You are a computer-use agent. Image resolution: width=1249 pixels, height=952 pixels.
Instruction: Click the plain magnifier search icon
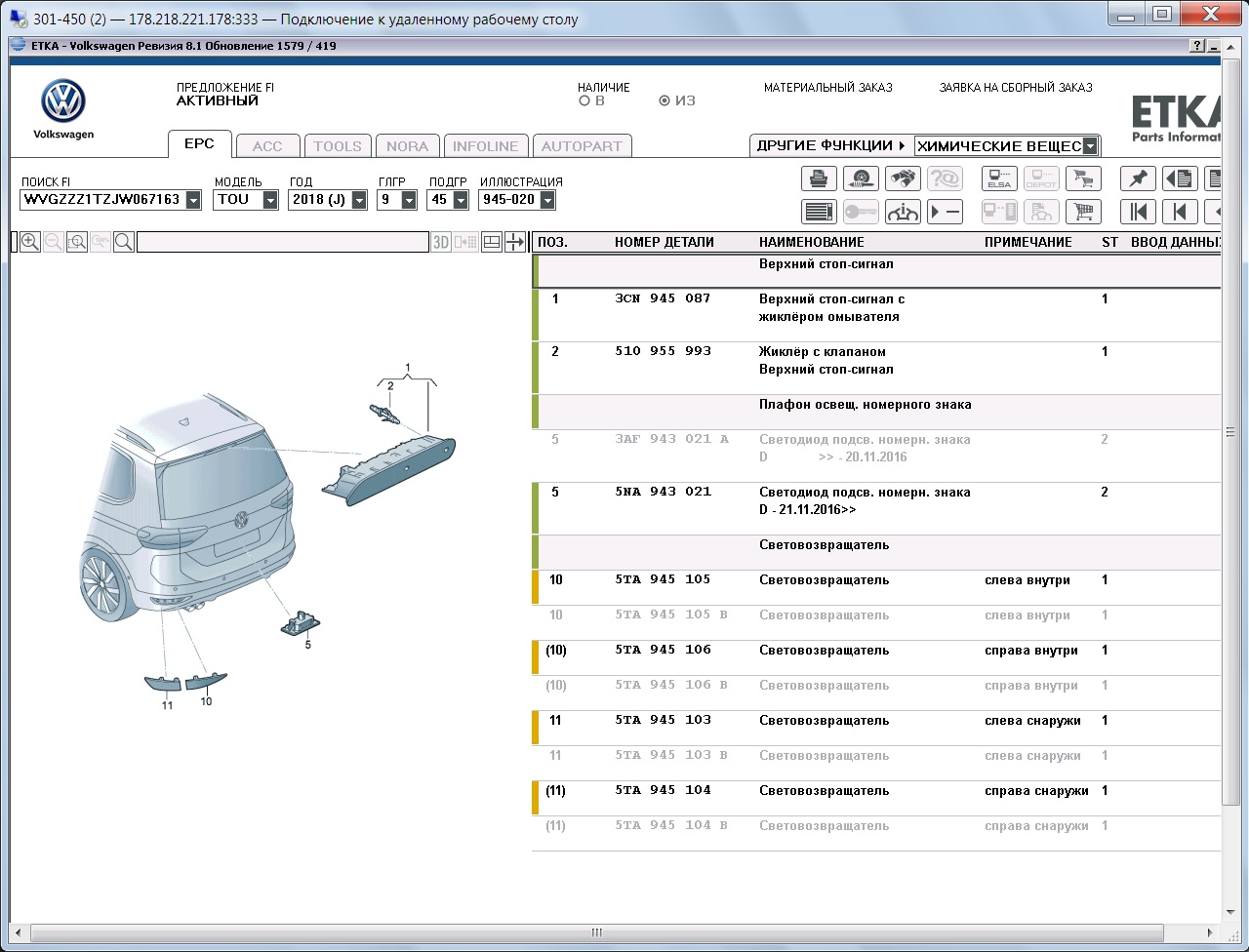pos(124,242)
